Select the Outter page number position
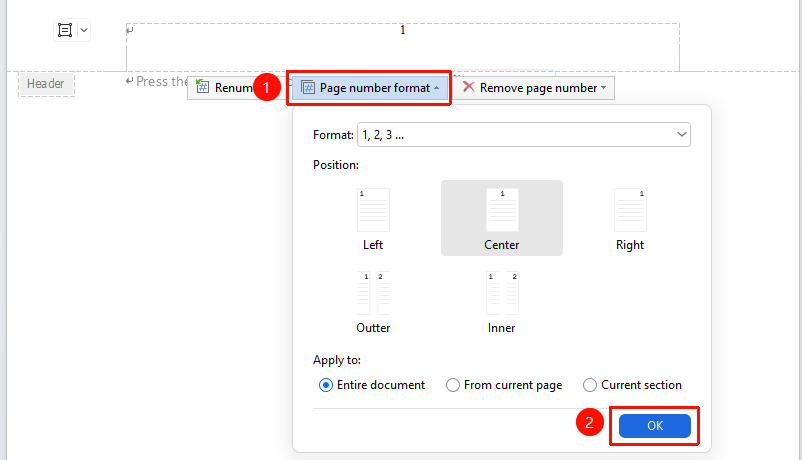 [x=373, y=302]
